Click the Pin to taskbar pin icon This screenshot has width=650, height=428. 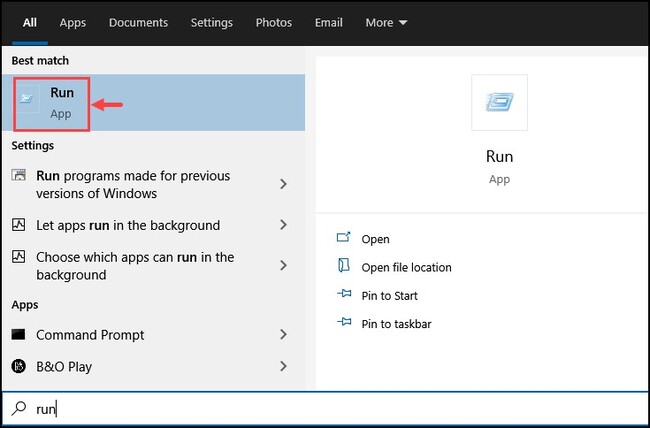tap(344, 322)
